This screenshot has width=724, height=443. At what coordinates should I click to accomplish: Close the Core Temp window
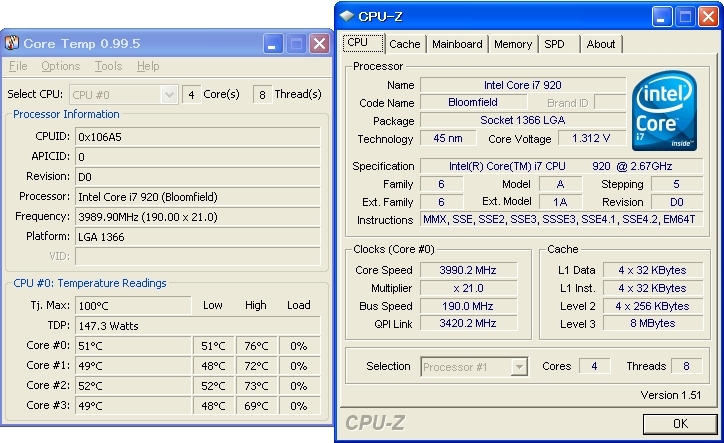pos(319,44)
